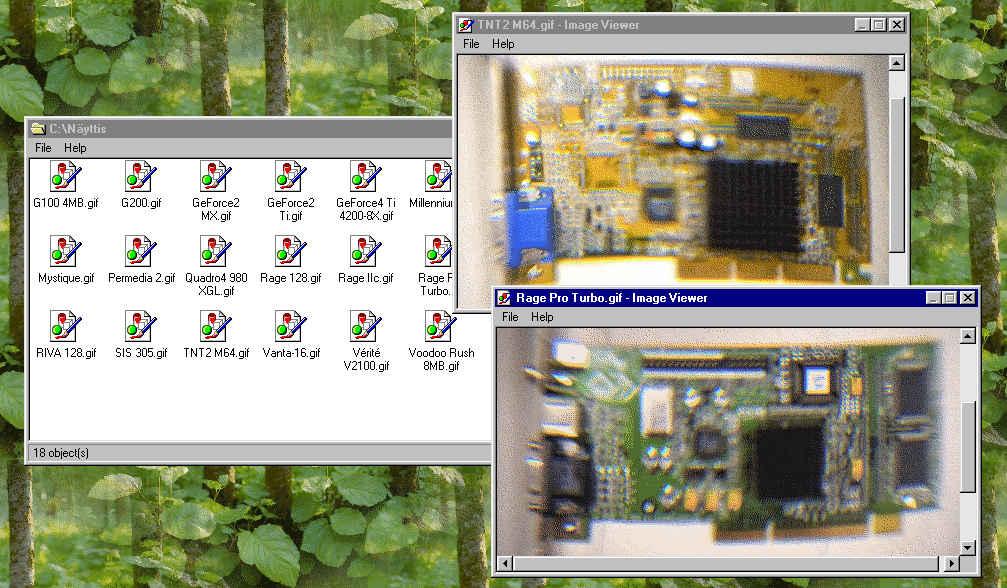Click the "C:\Näyttis" title text of the folder window
The width and height of the screenshot is (1007, 588).
[x=78, y=128]
